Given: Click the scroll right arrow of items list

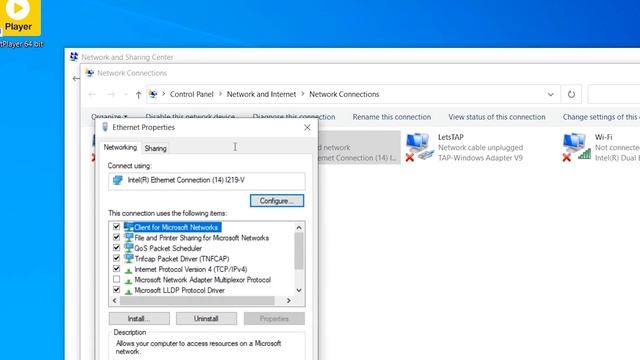Looking at the screenshot, I should coord(289,301).
